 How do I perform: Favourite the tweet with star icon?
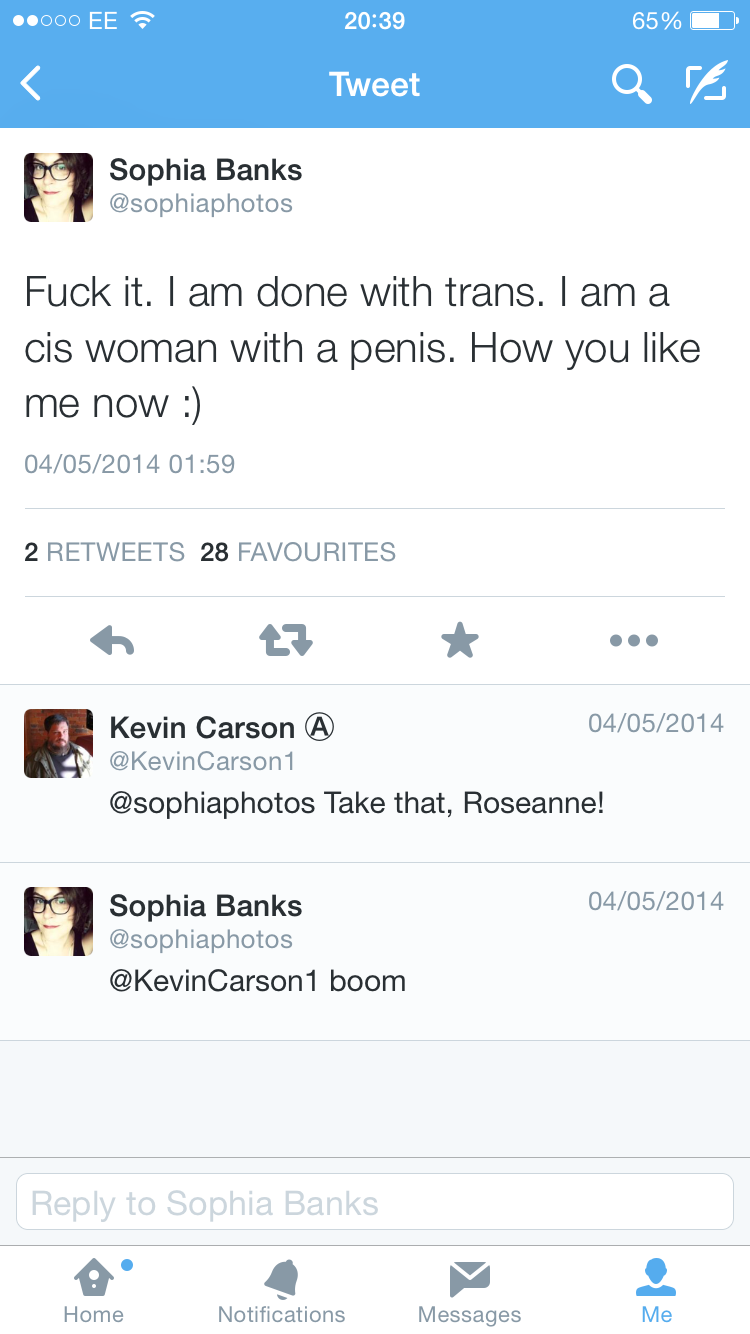pyautogui.click(x=460, y=640)
